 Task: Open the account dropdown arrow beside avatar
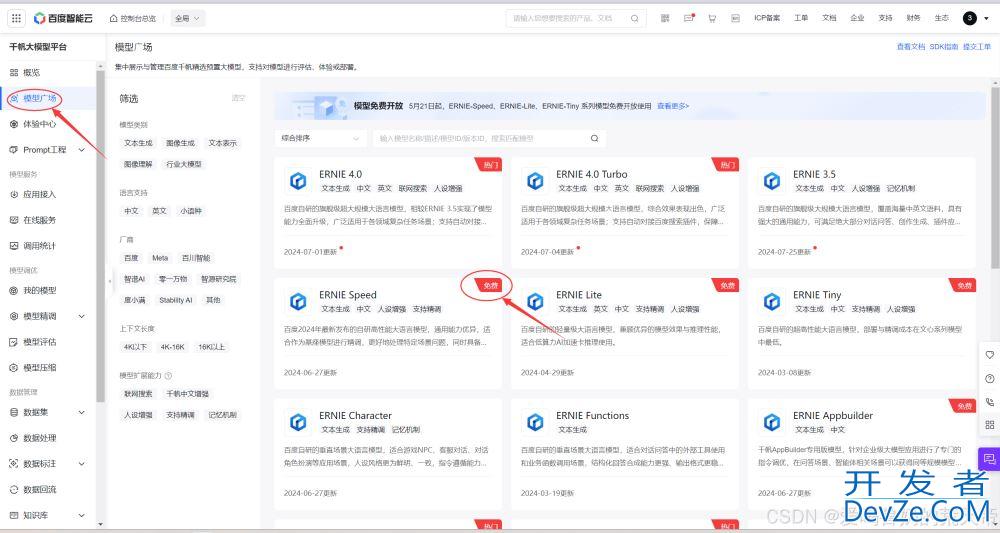985,18
